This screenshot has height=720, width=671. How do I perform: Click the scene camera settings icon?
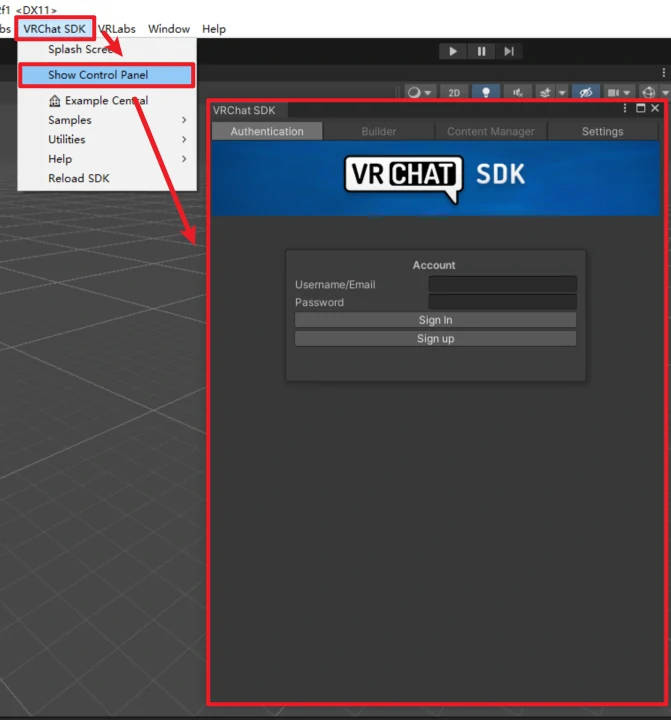[612, 93]
